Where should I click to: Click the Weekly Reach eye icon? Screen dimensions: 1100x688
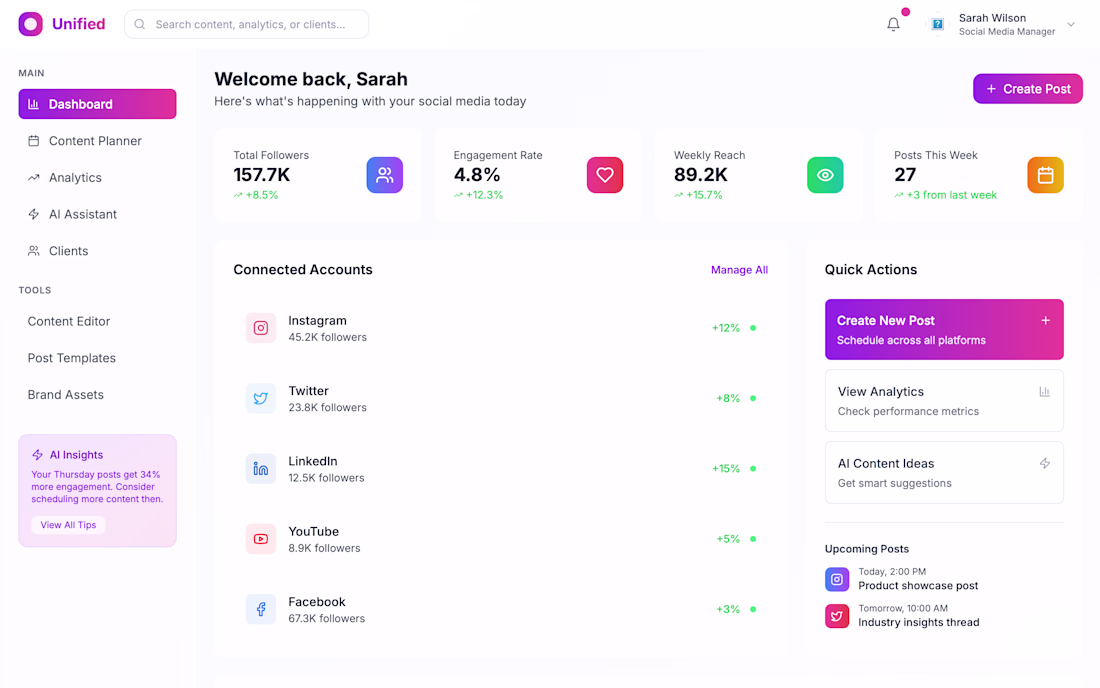click(x=825, y=175)
